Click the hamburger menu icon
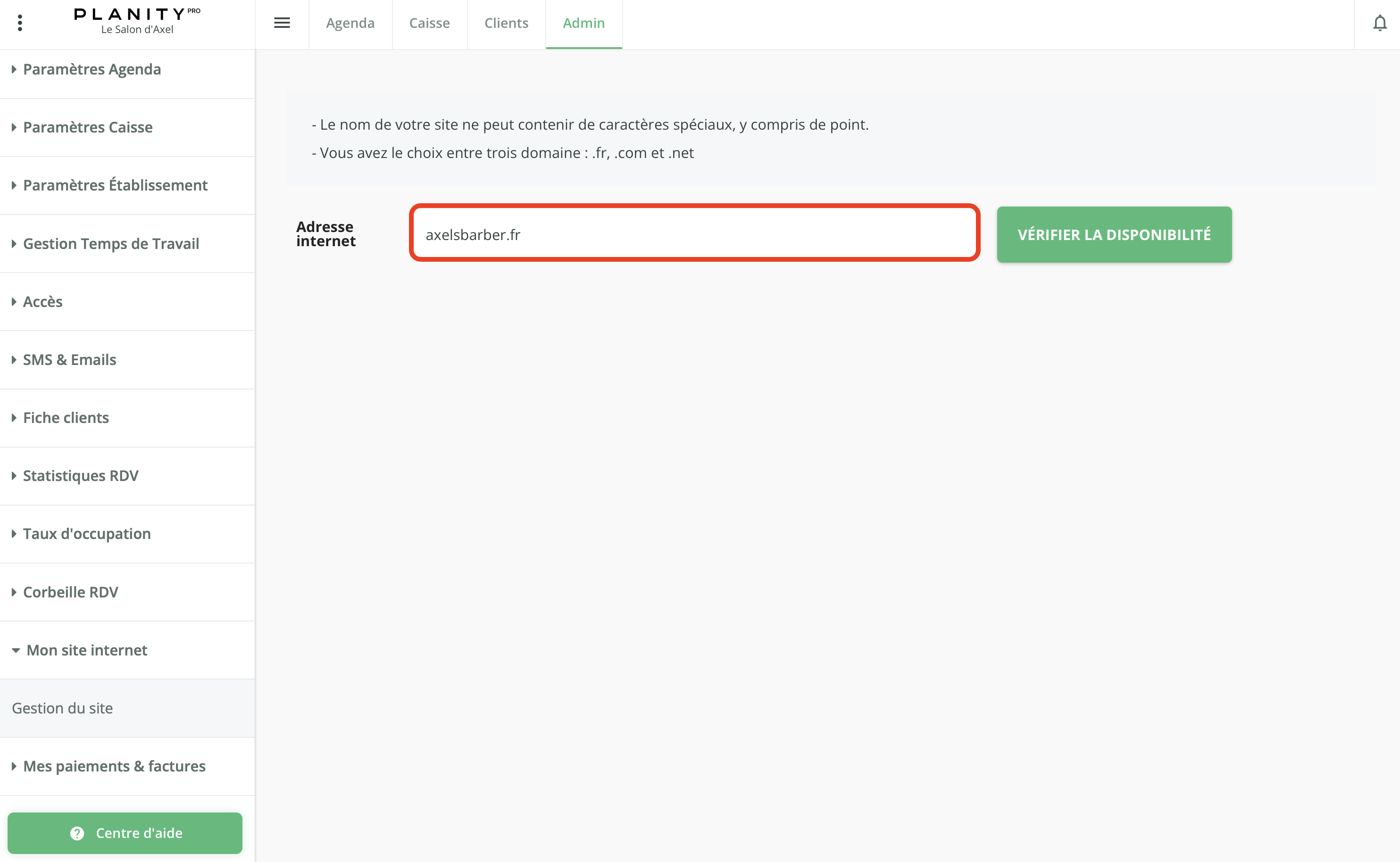The image size is (1400, 862). [282, 23]
